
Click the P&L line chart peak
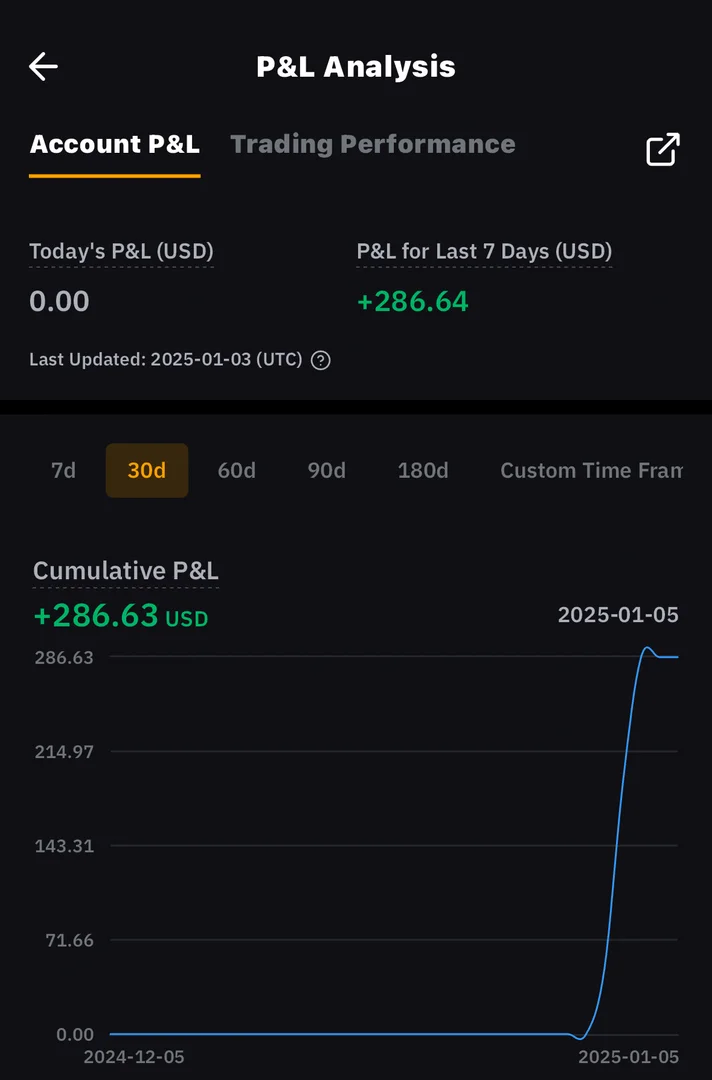[x=647, y=649]
